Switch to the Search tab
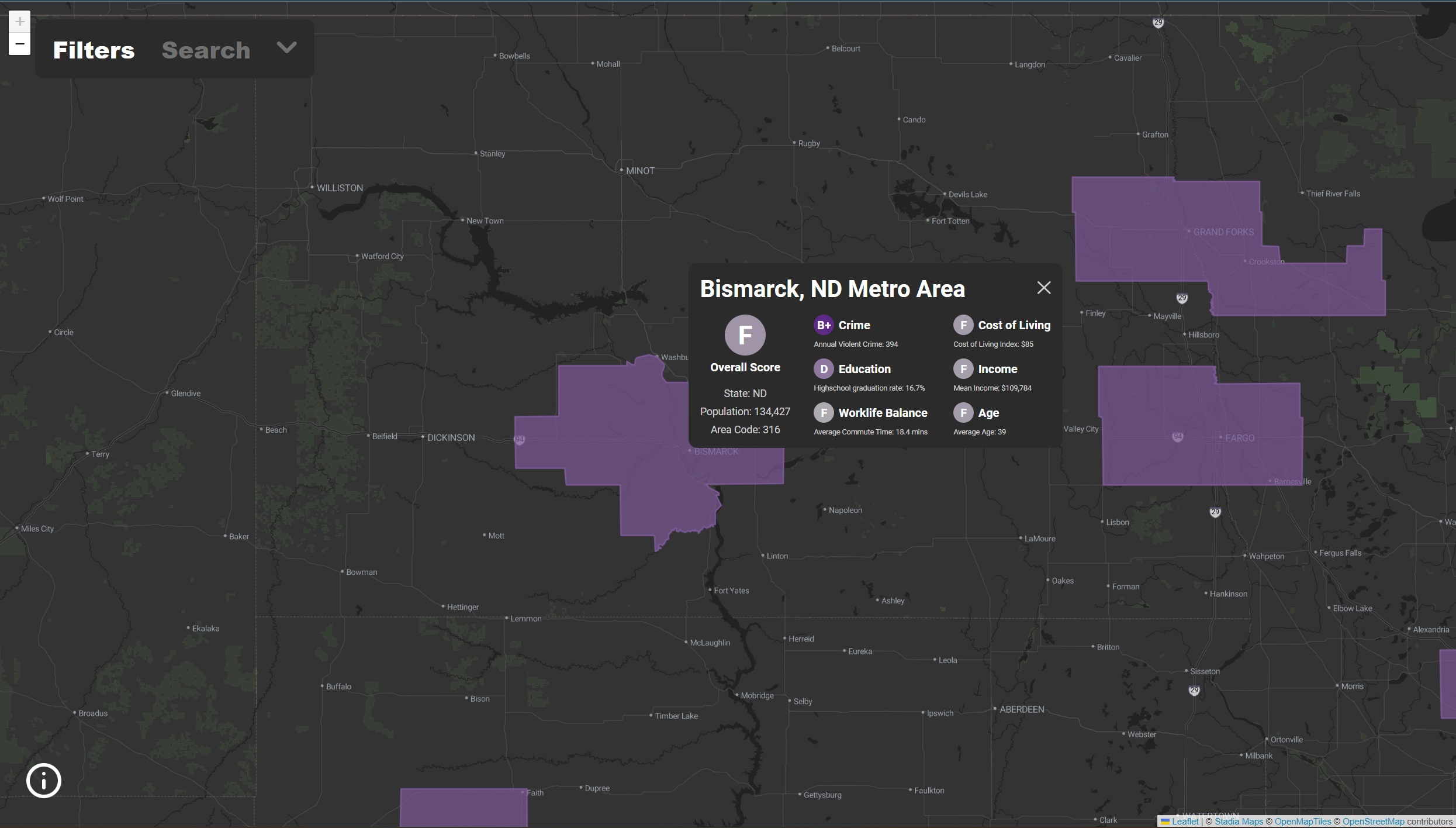 coord(206,50)
